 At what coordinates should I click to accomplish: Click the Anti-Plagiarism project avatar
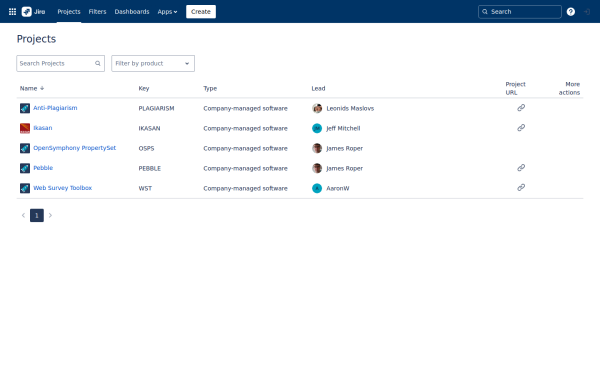point(25,108)
